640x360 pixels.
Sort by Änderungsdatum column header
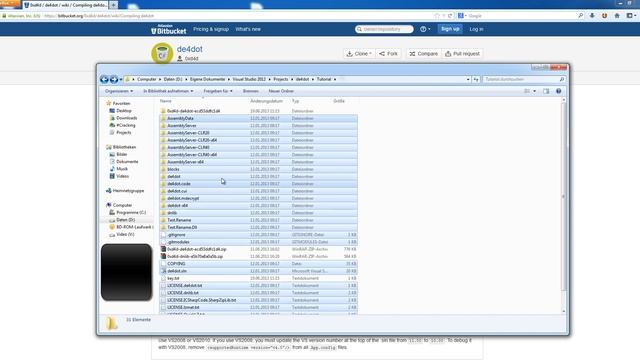click(266, 101)
